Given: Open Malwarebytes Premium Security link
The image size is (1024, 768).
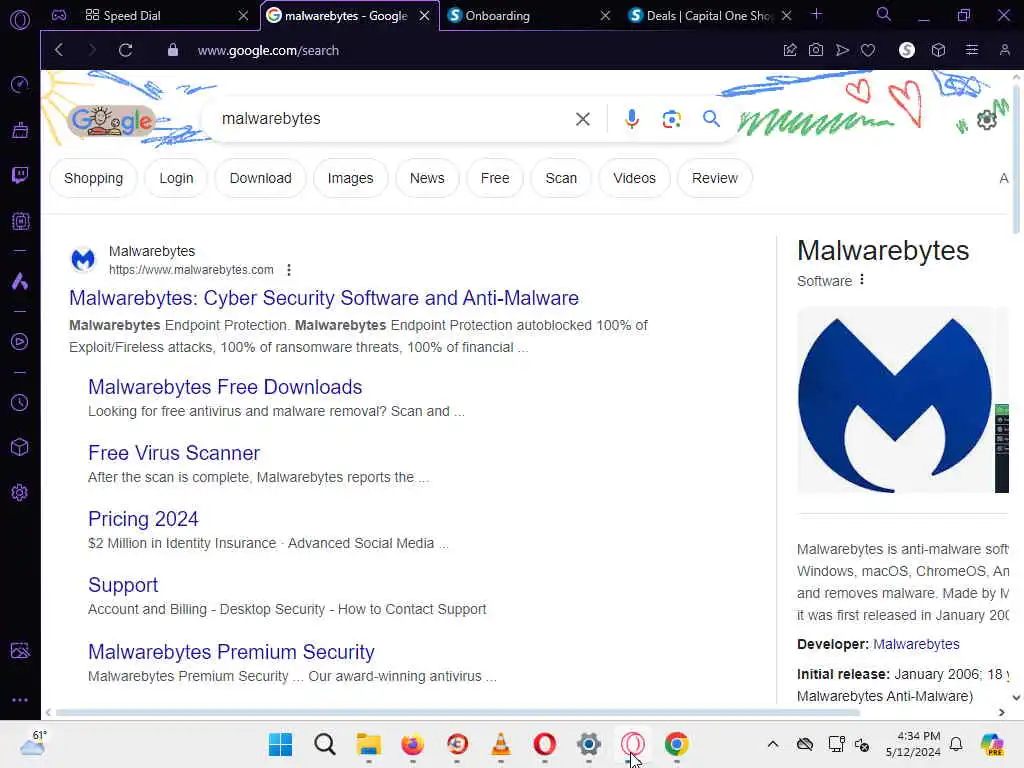Looking at the screenshot, I should [231, 651].
